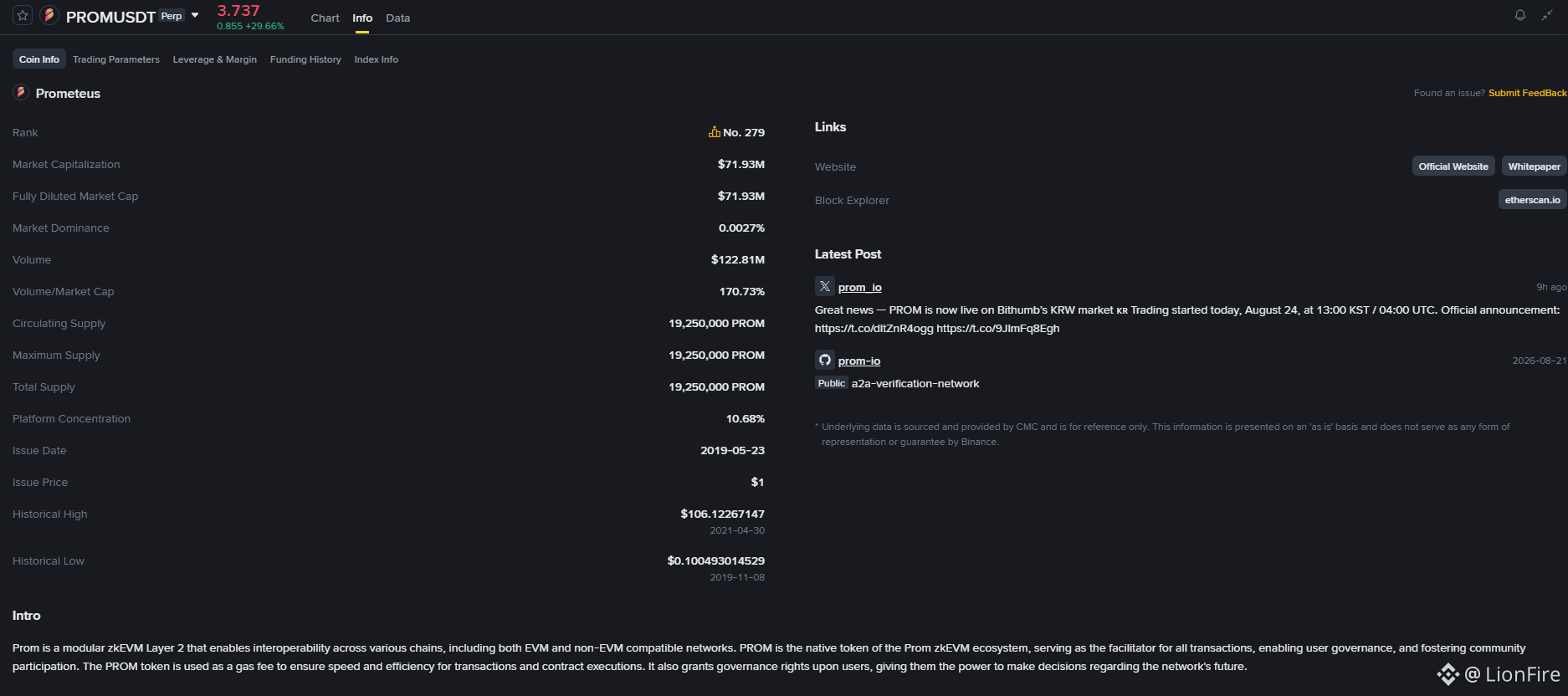Click the 9h ago timestamp on the post
The height and width of the screenshot is (696, 1568).
[1551, 287]
